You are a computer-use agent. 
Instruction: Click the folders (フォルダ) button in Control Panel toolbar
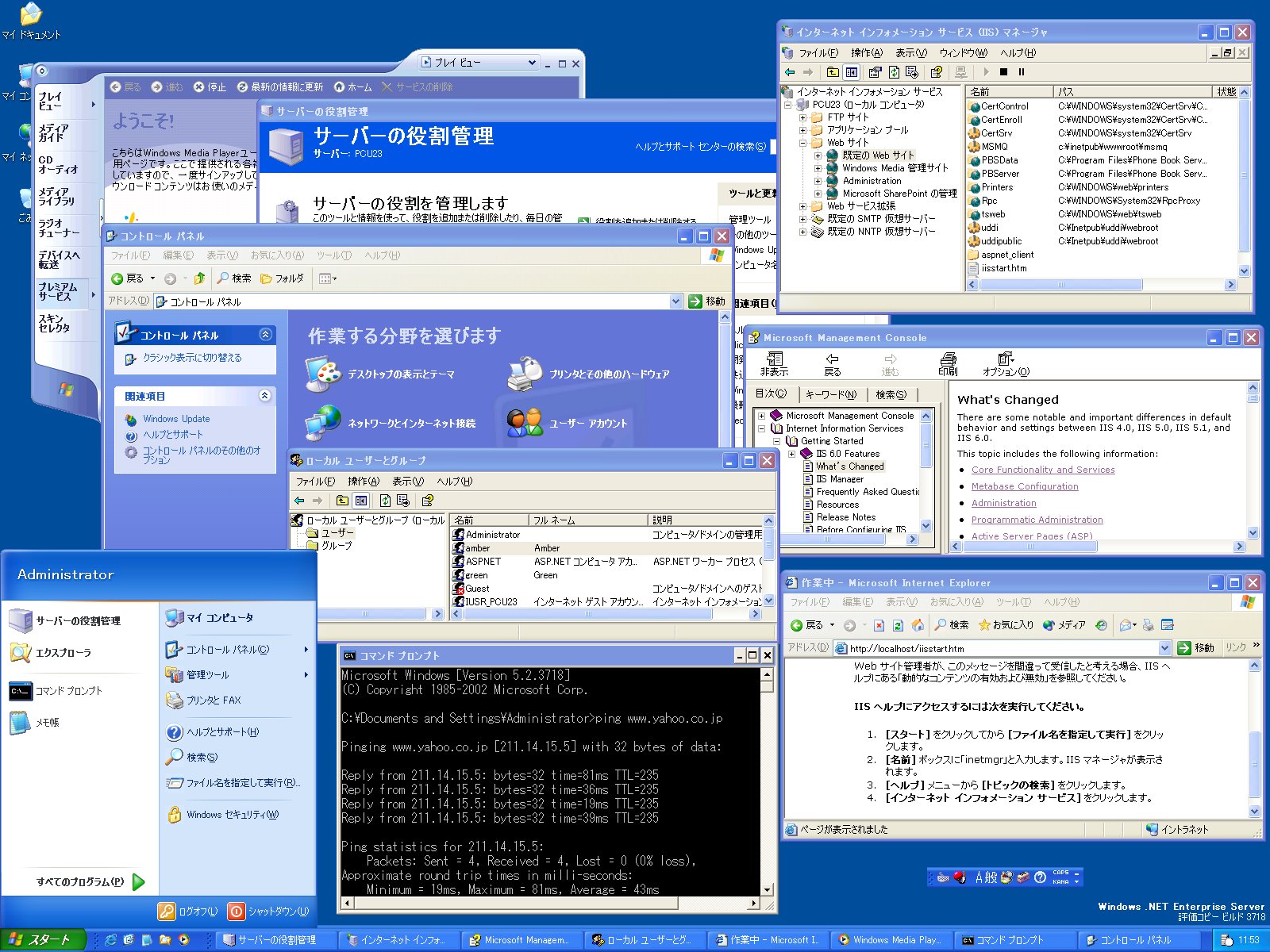pos(282,278)
